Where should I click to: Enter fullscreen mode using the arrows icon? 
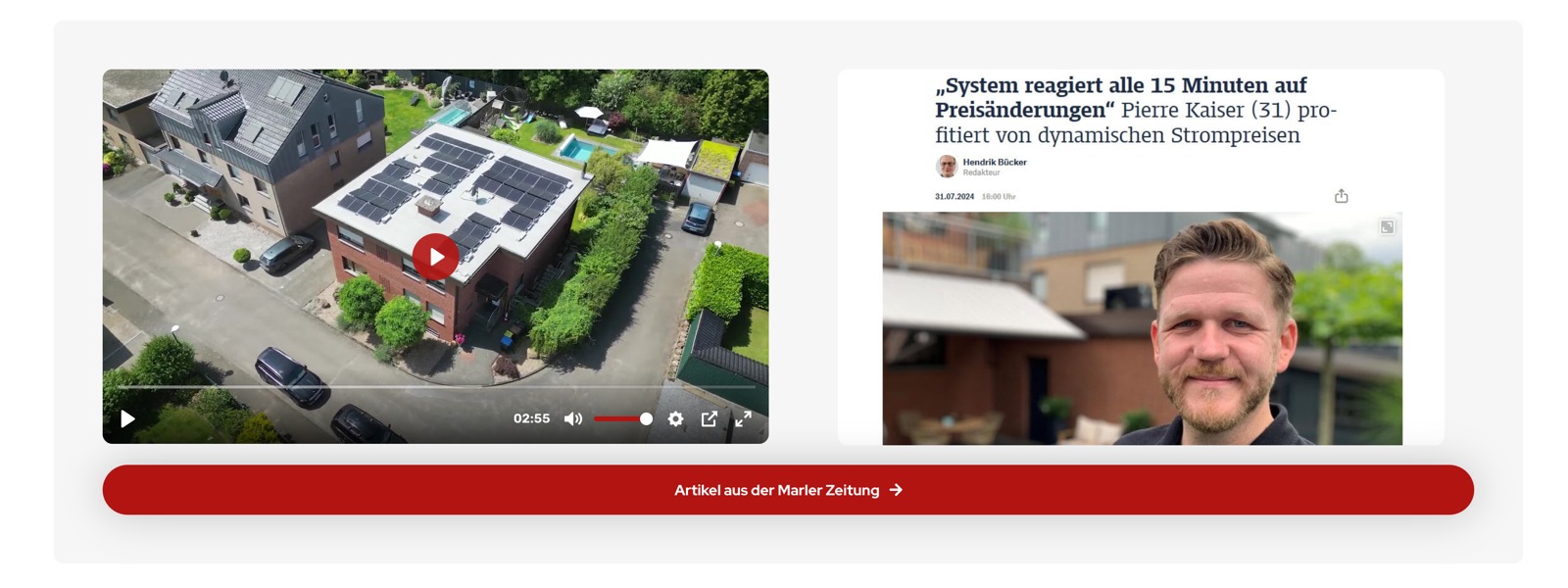[x=744, y=418]
